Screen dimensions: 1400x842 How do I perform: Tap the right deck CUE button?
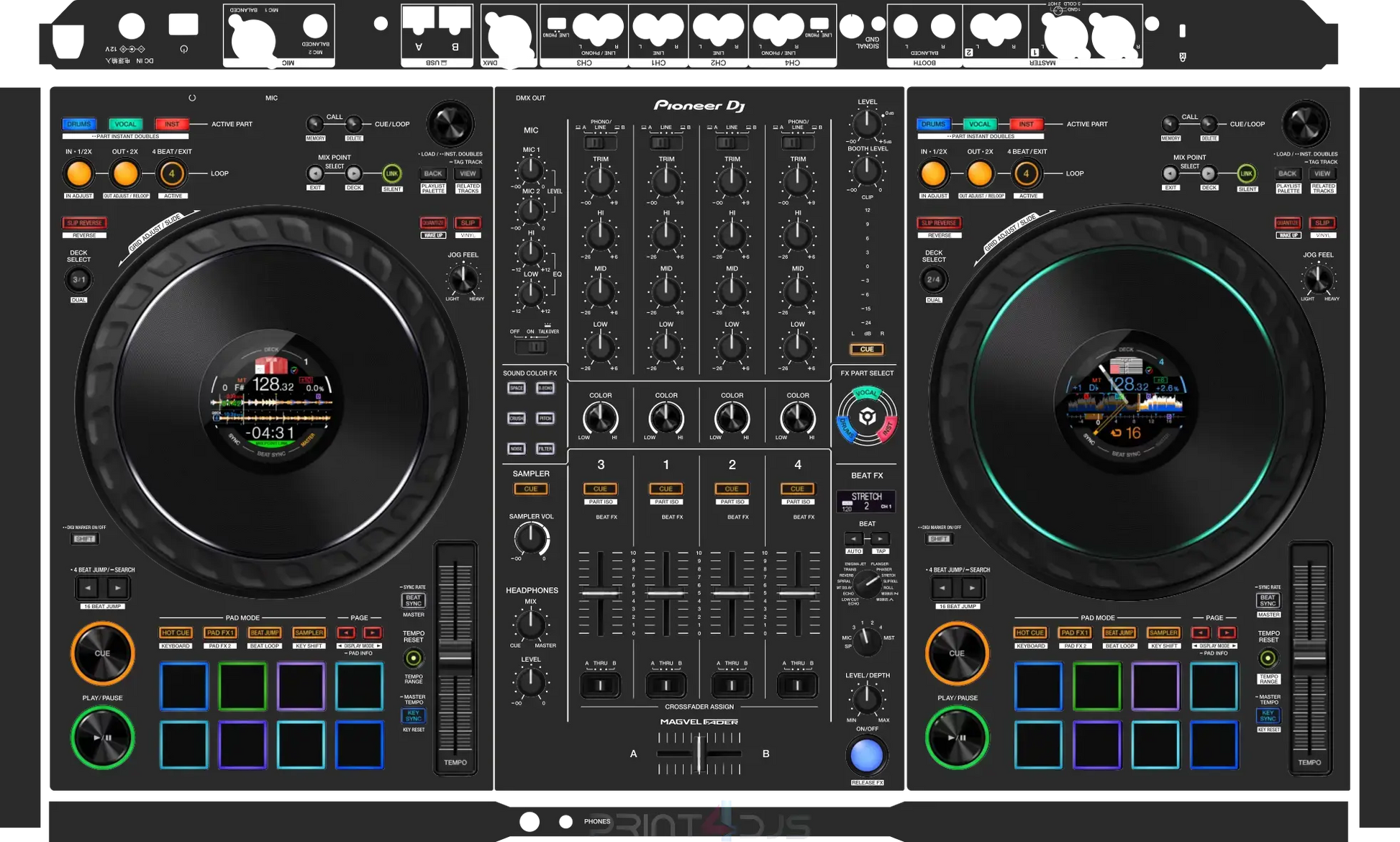[956, 653]
